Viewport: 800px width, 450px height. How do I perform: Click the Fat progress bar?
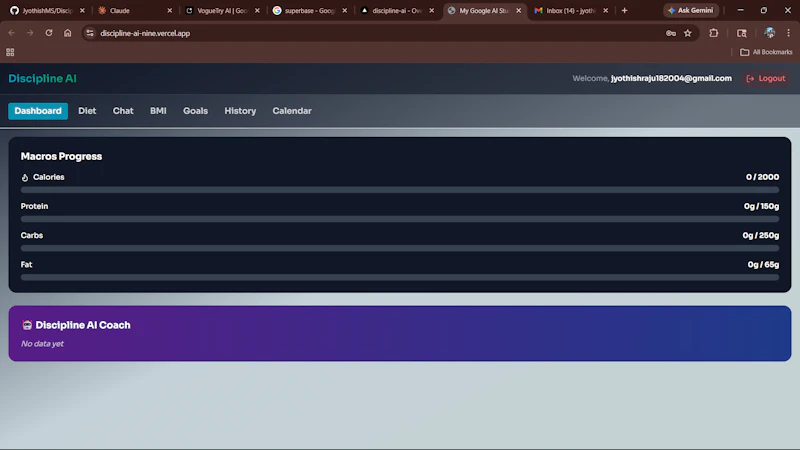pyautogui.click(x=400, y=277)
